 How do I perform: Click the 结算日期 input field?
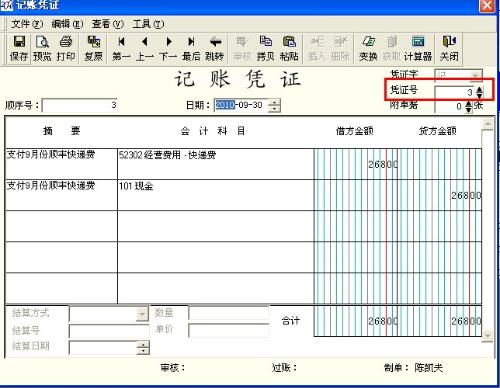pos(103,348)
